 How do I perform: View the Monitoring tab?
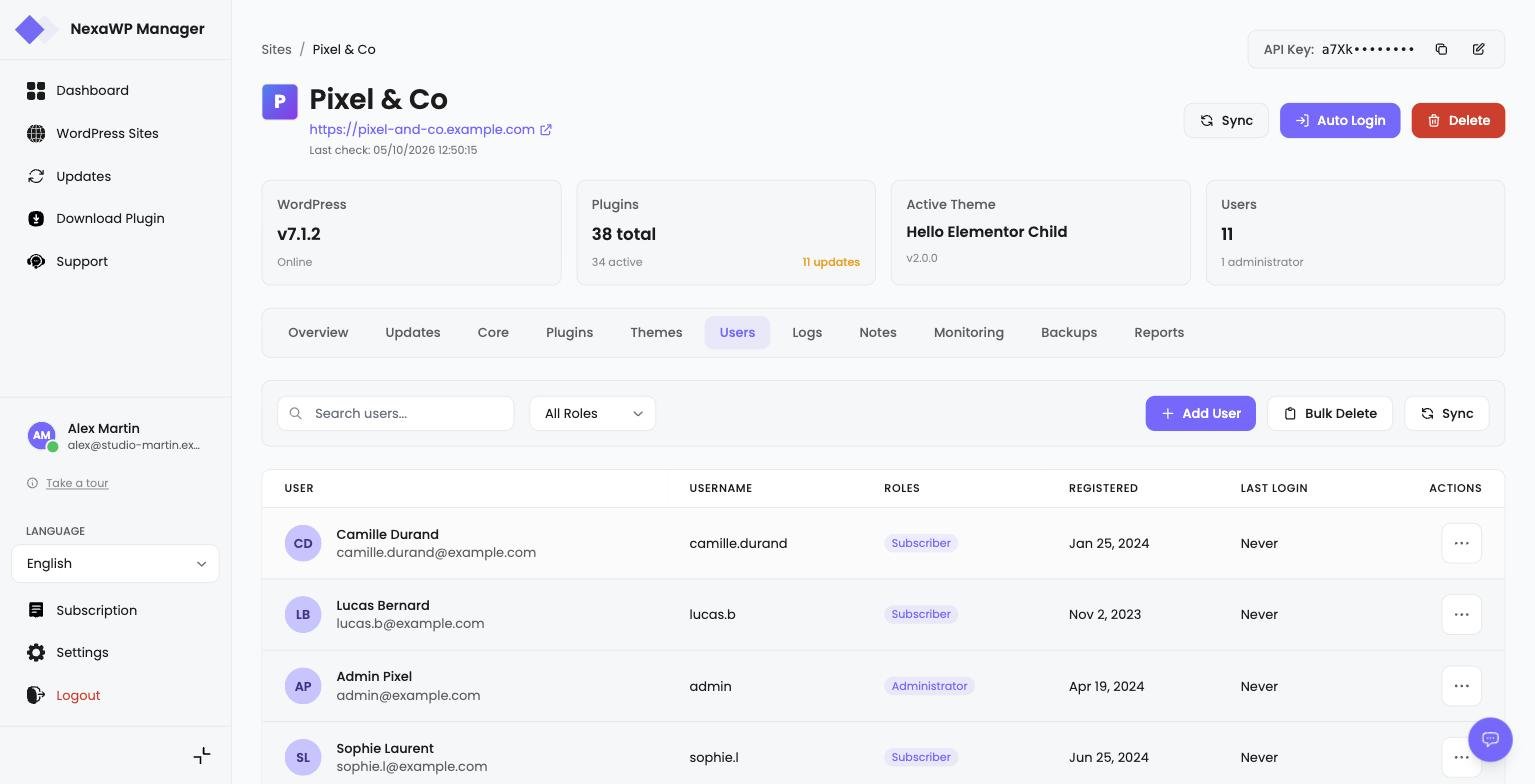[x=969, y=333]
